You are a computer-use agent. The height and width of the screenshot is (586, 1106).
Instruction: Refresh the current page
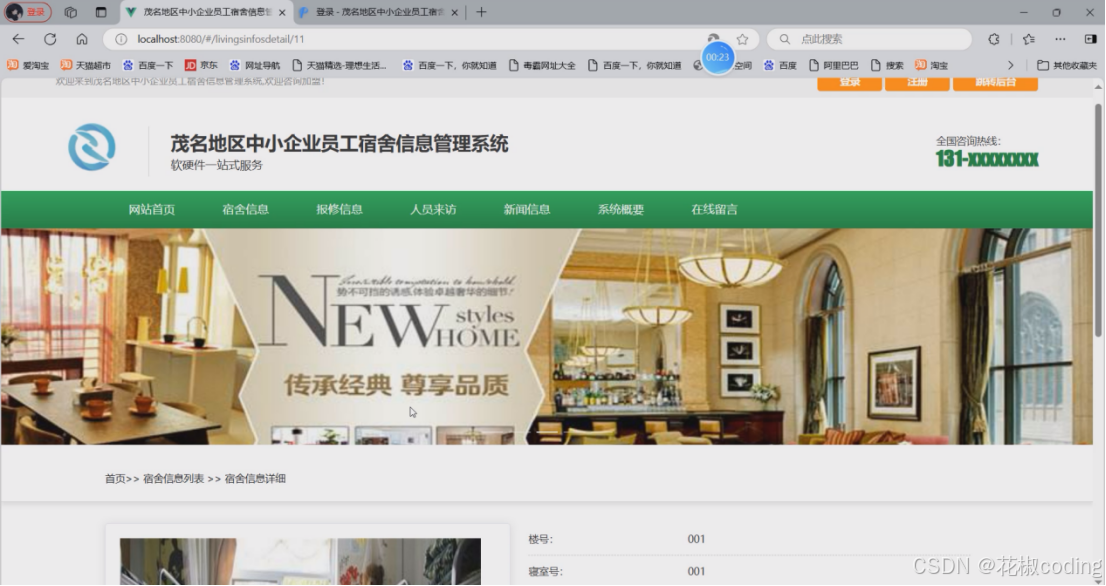(50, 39)
